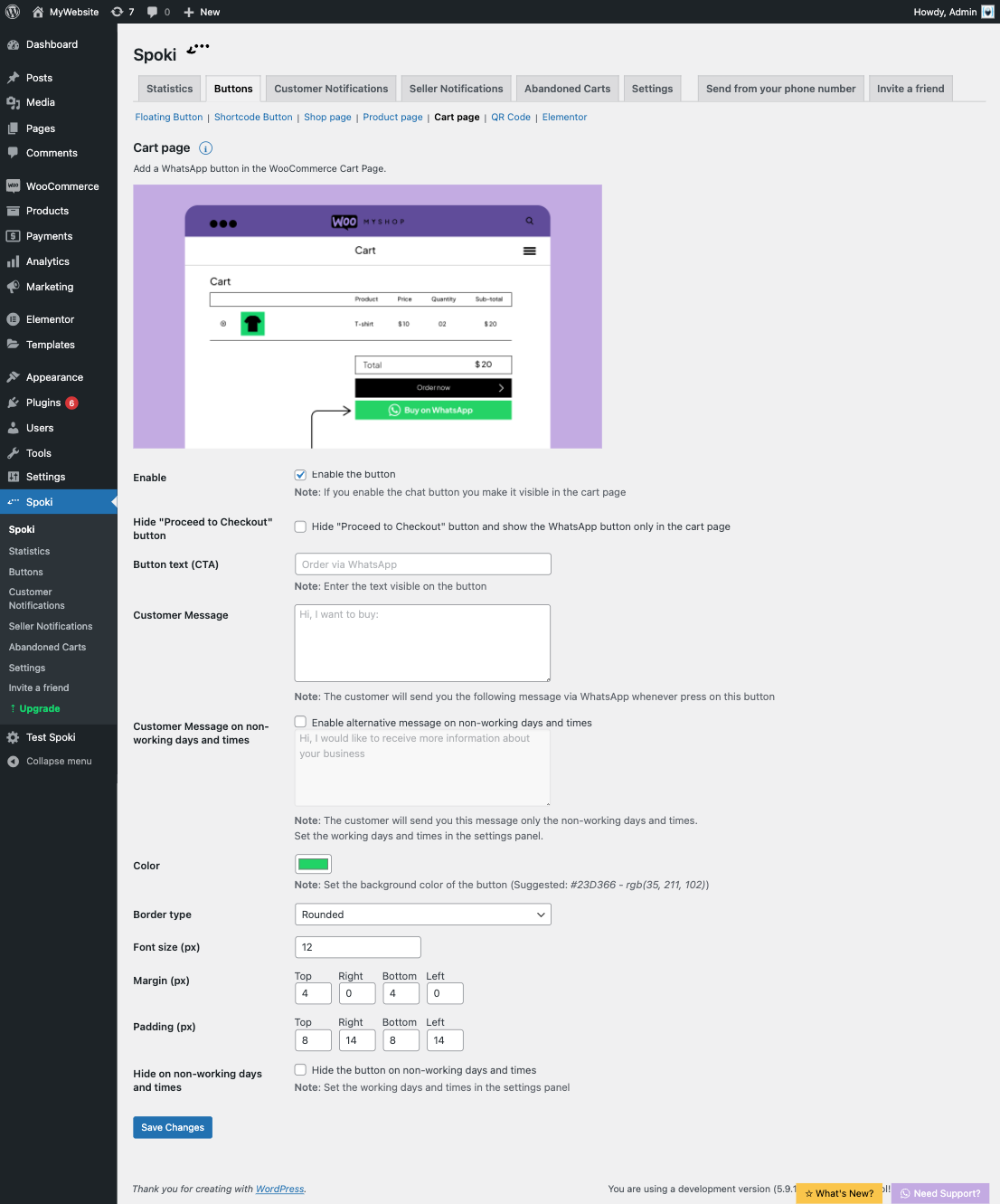Open the comments bubble icon in admin bar
The image size is (1000, 1204).
tap(152, 12)
